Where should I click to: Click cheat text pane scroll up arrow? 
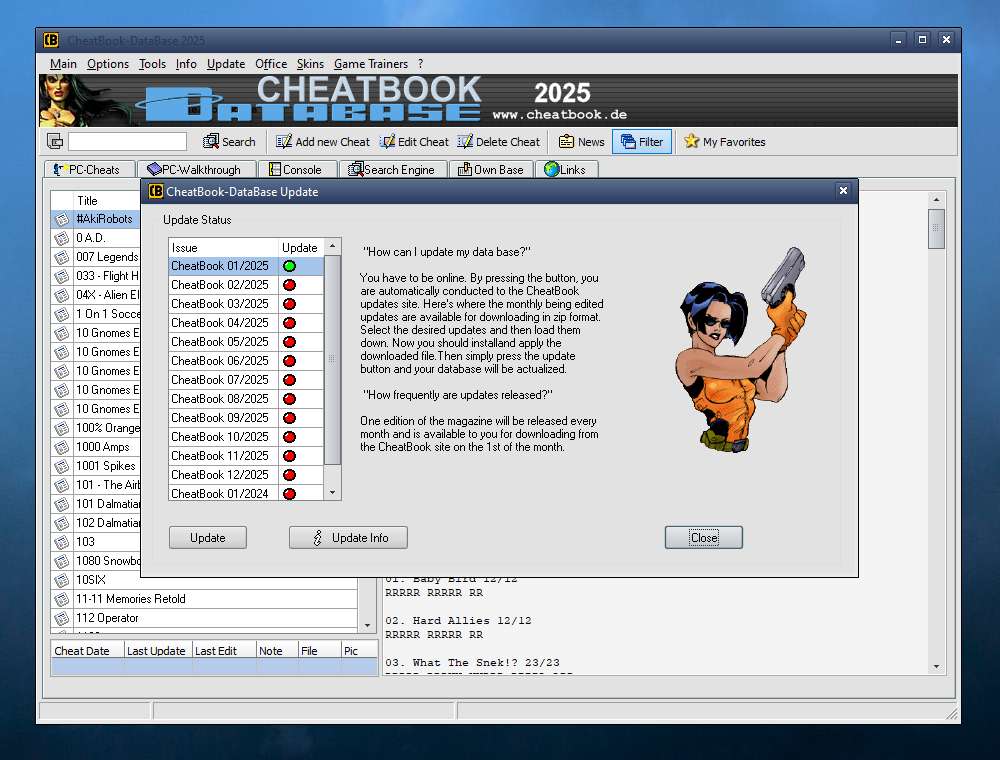point(936,200)
